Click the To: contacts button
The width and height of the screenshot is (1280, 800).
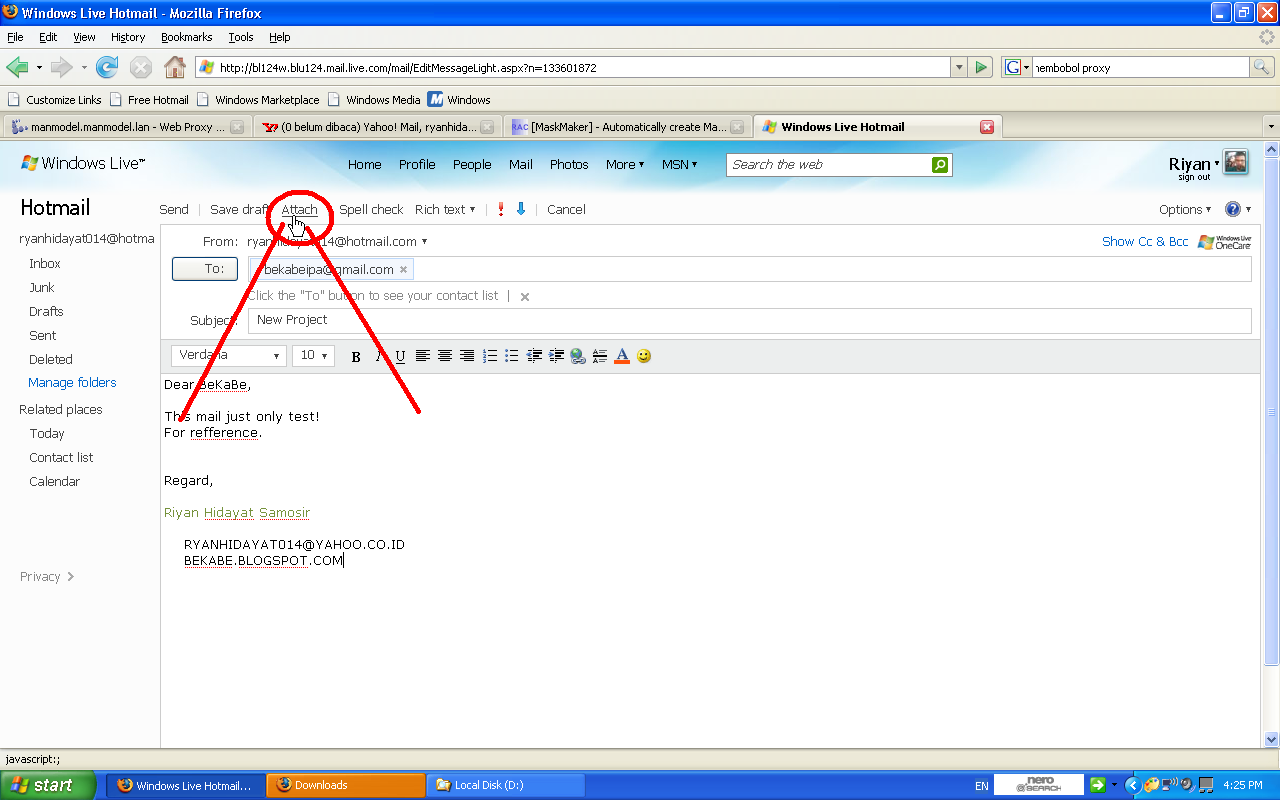[205, 269]
